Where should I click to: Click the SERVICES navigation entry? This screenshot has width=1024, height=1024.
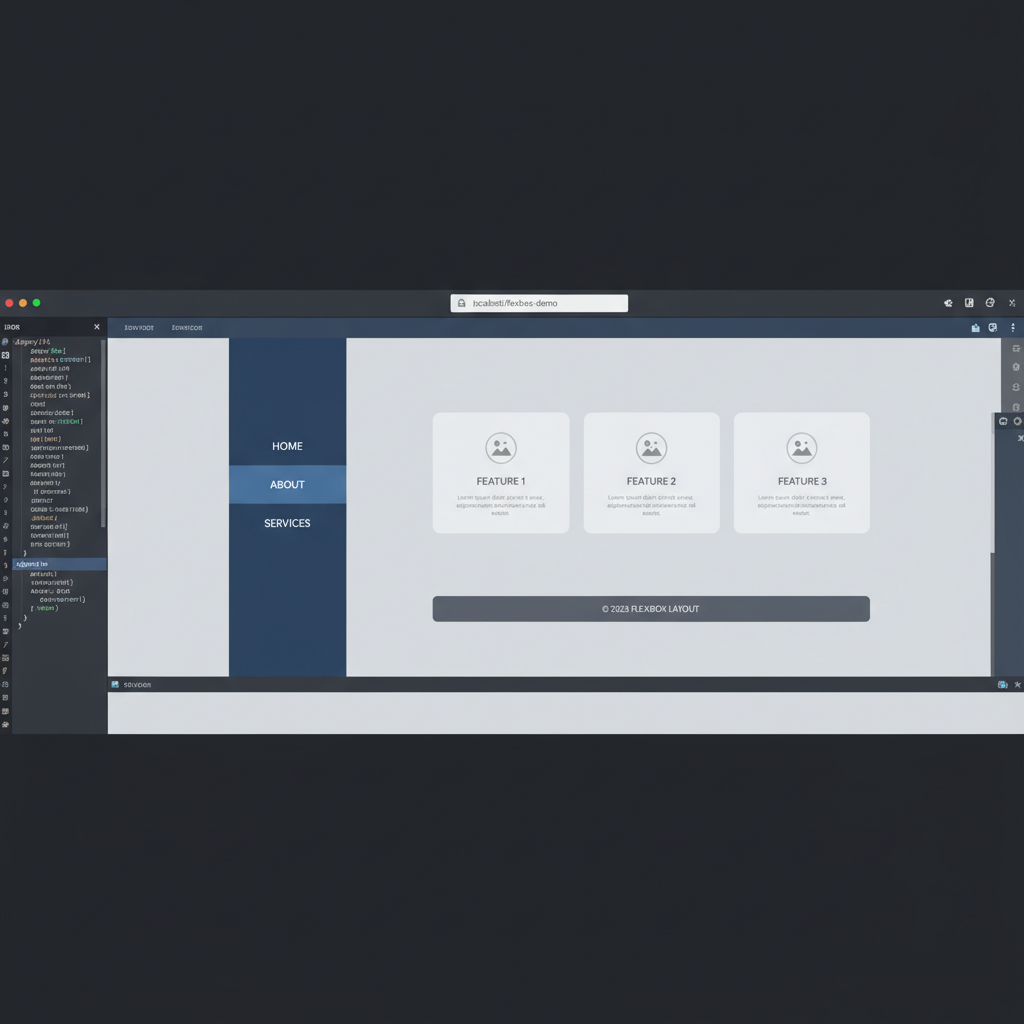click(287, 523)
